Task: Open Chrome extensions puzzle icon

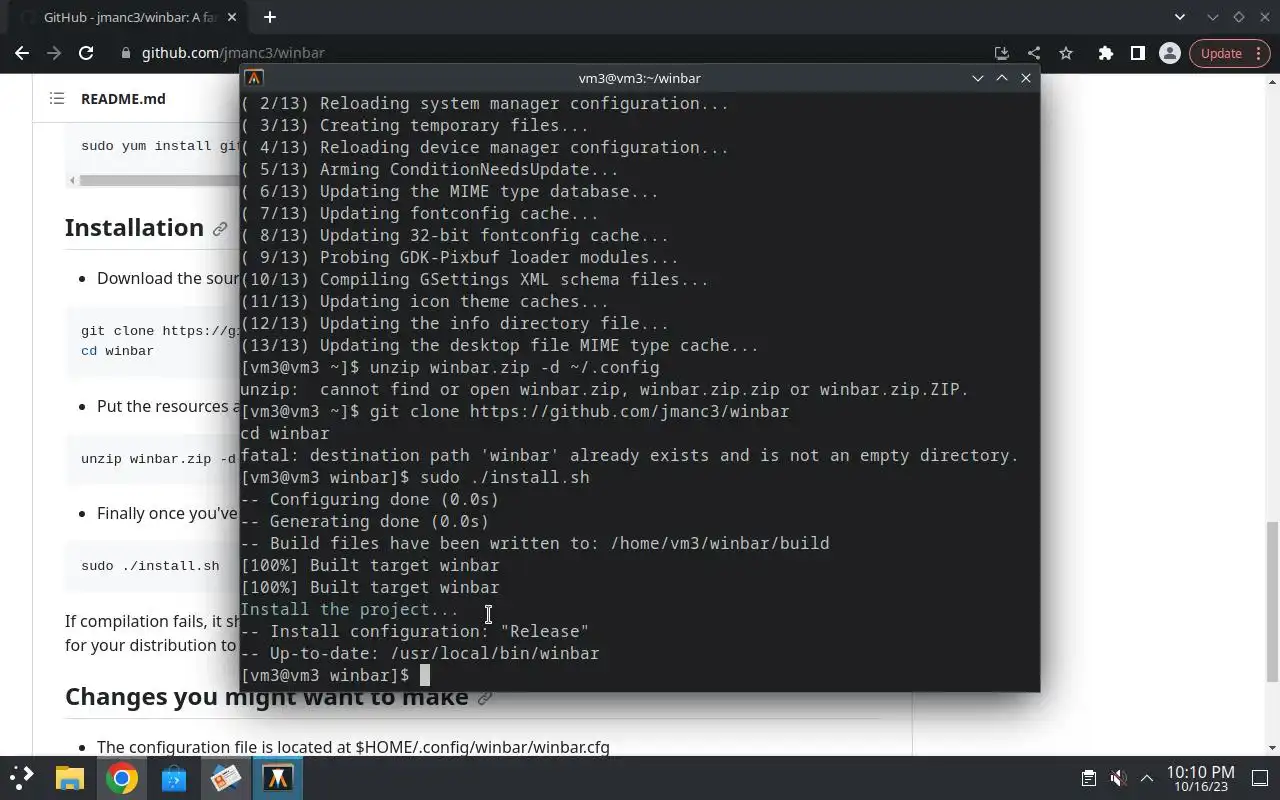Action: [x=1105, y=53]
